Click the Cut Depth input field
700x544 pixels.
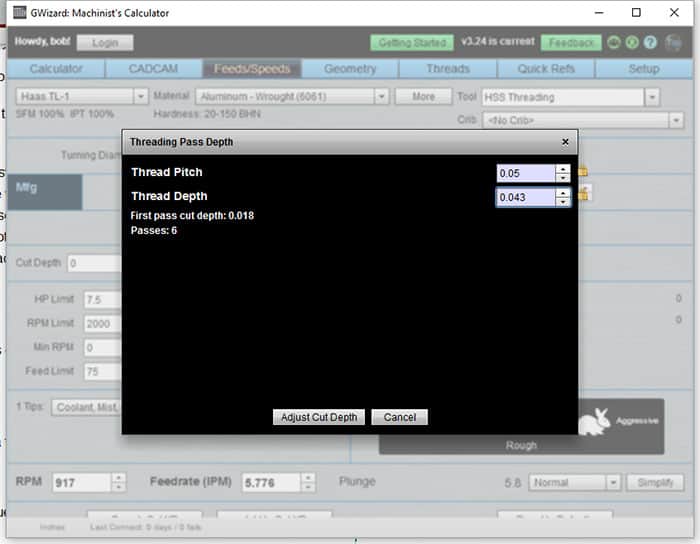coord(94,263)
